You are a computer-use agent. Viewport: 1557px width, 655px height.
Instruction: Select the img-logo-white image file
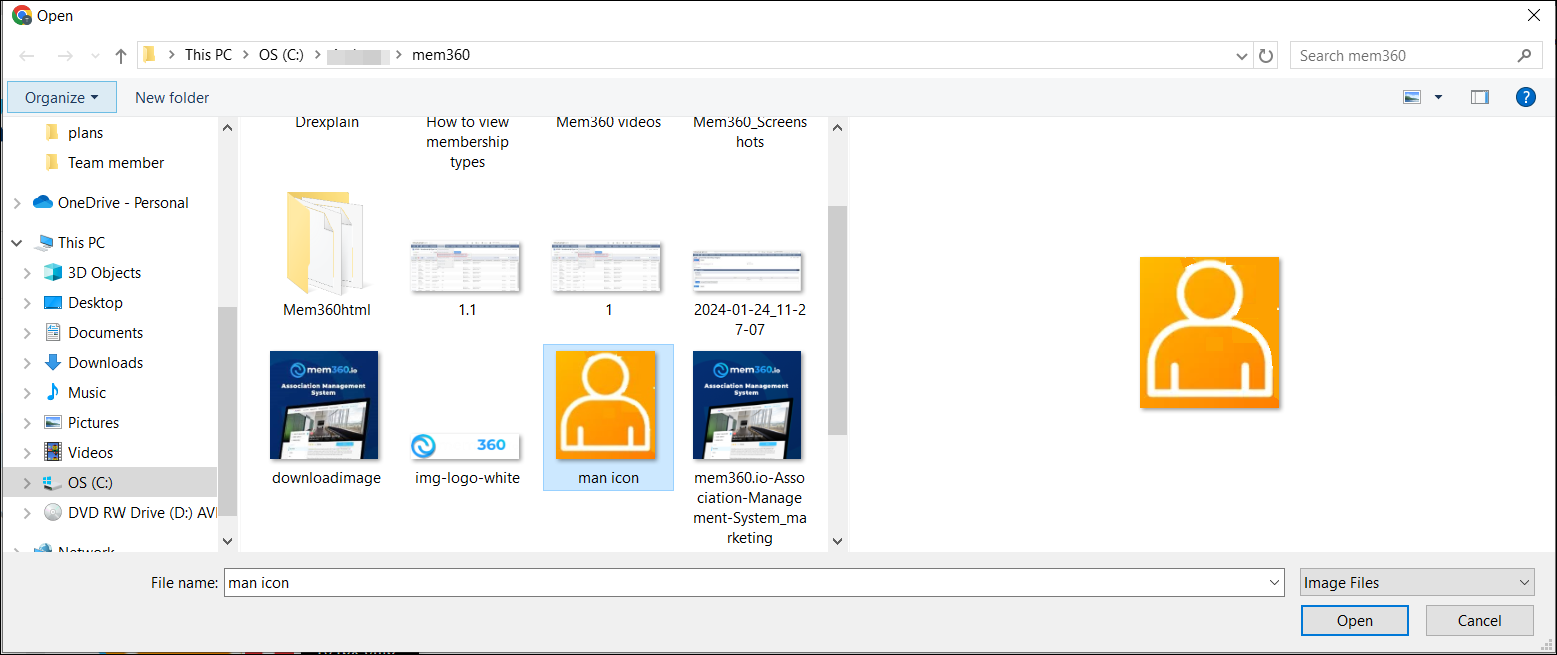(467, 447)
